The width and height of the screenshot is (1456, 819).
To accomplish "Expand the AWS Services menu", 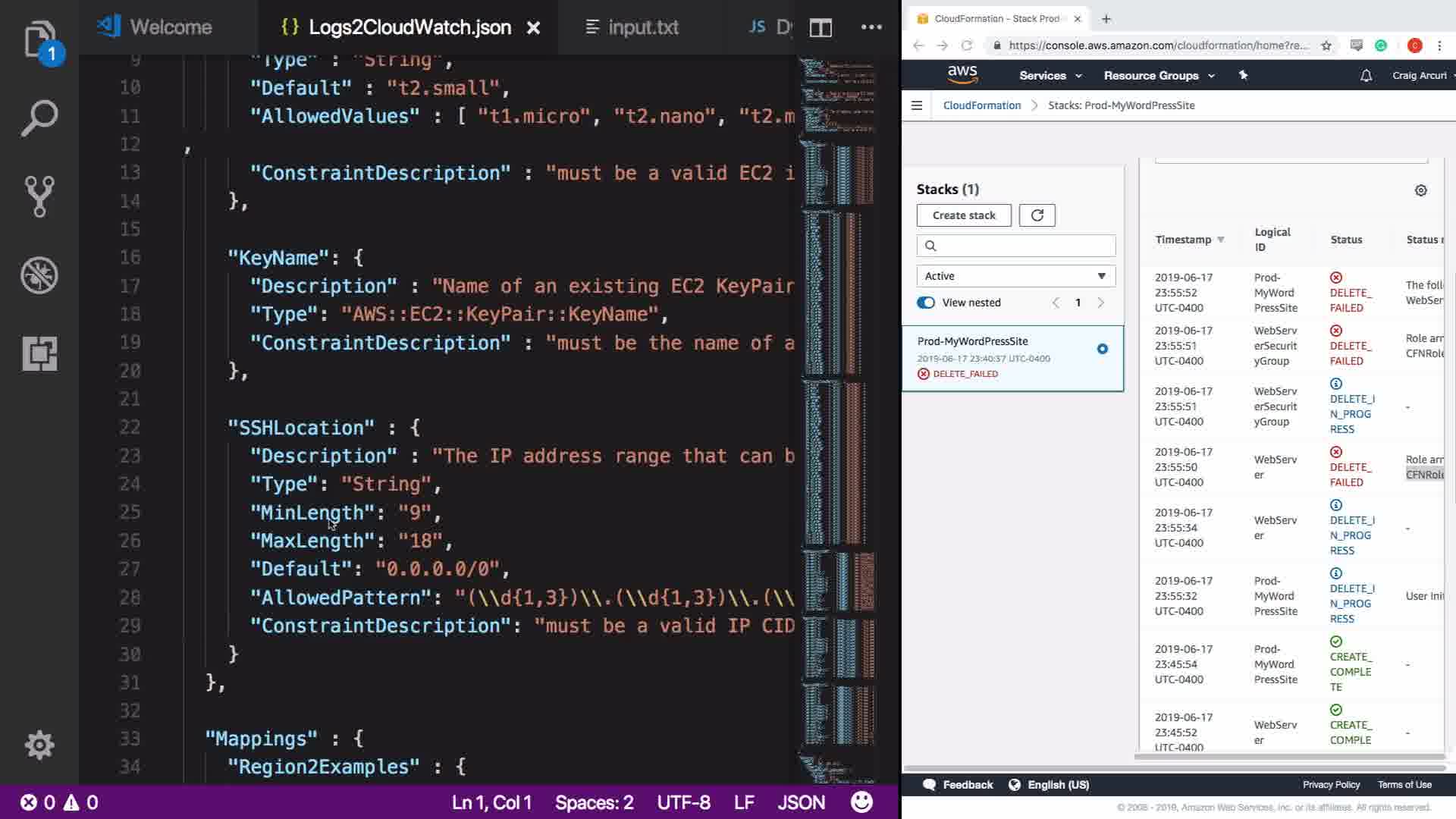I will [x=1050, y=76].
